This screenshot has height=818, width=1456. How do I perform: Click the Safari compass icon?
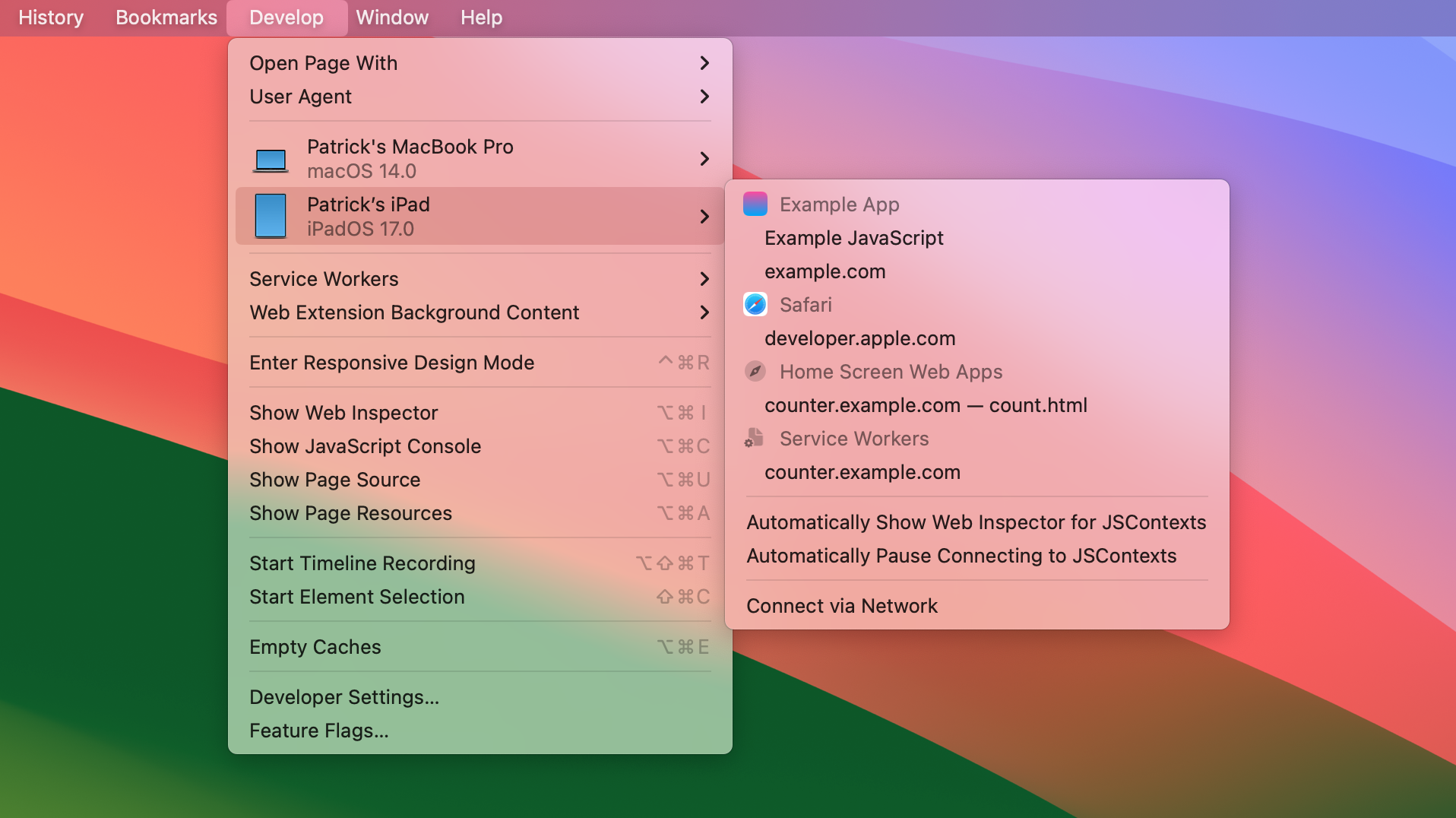(755, 305)
